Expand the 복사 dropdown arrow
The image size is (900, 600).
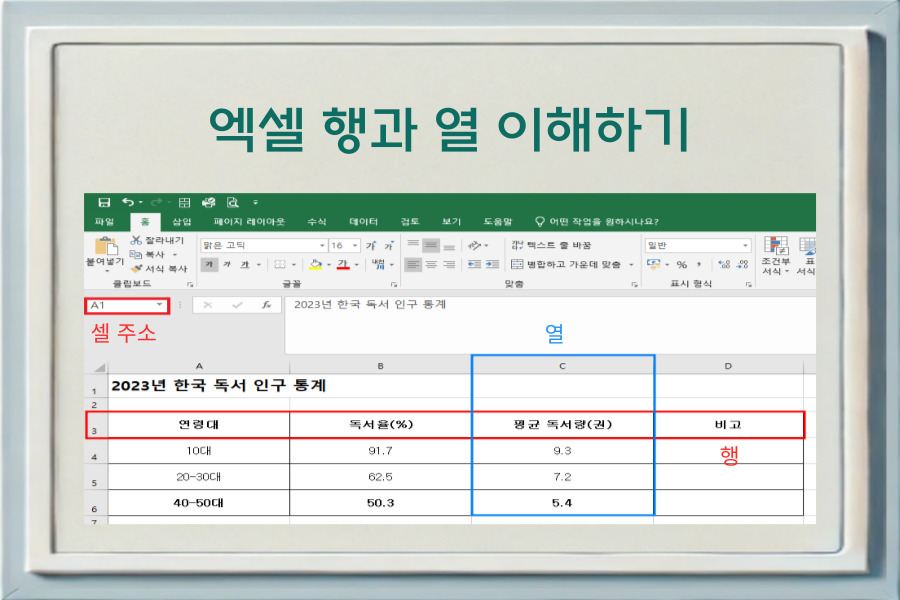tap(175, 255)
